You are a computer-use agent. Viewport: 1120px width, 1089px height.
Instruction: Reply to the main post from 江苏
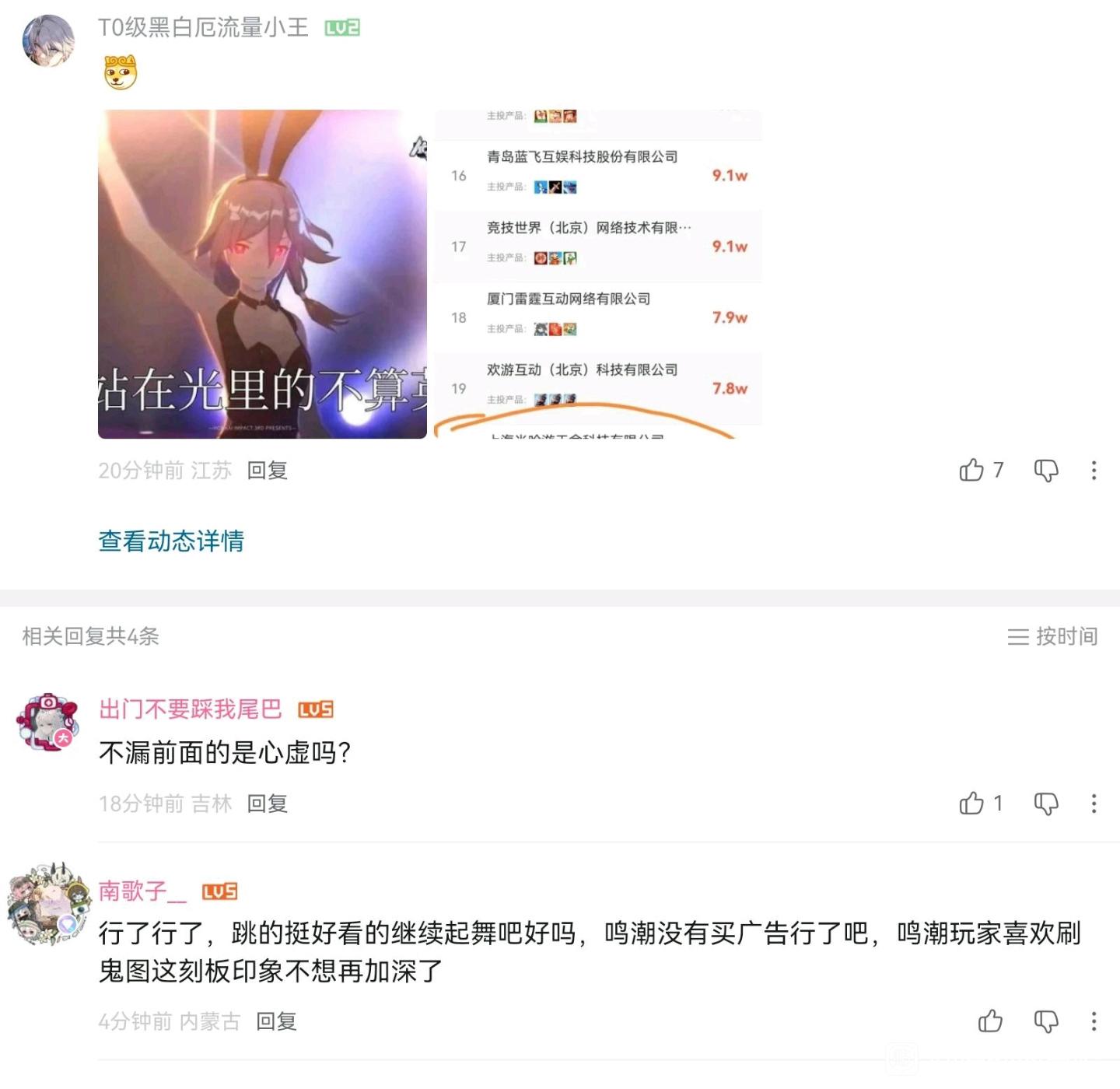pos(268,470)
